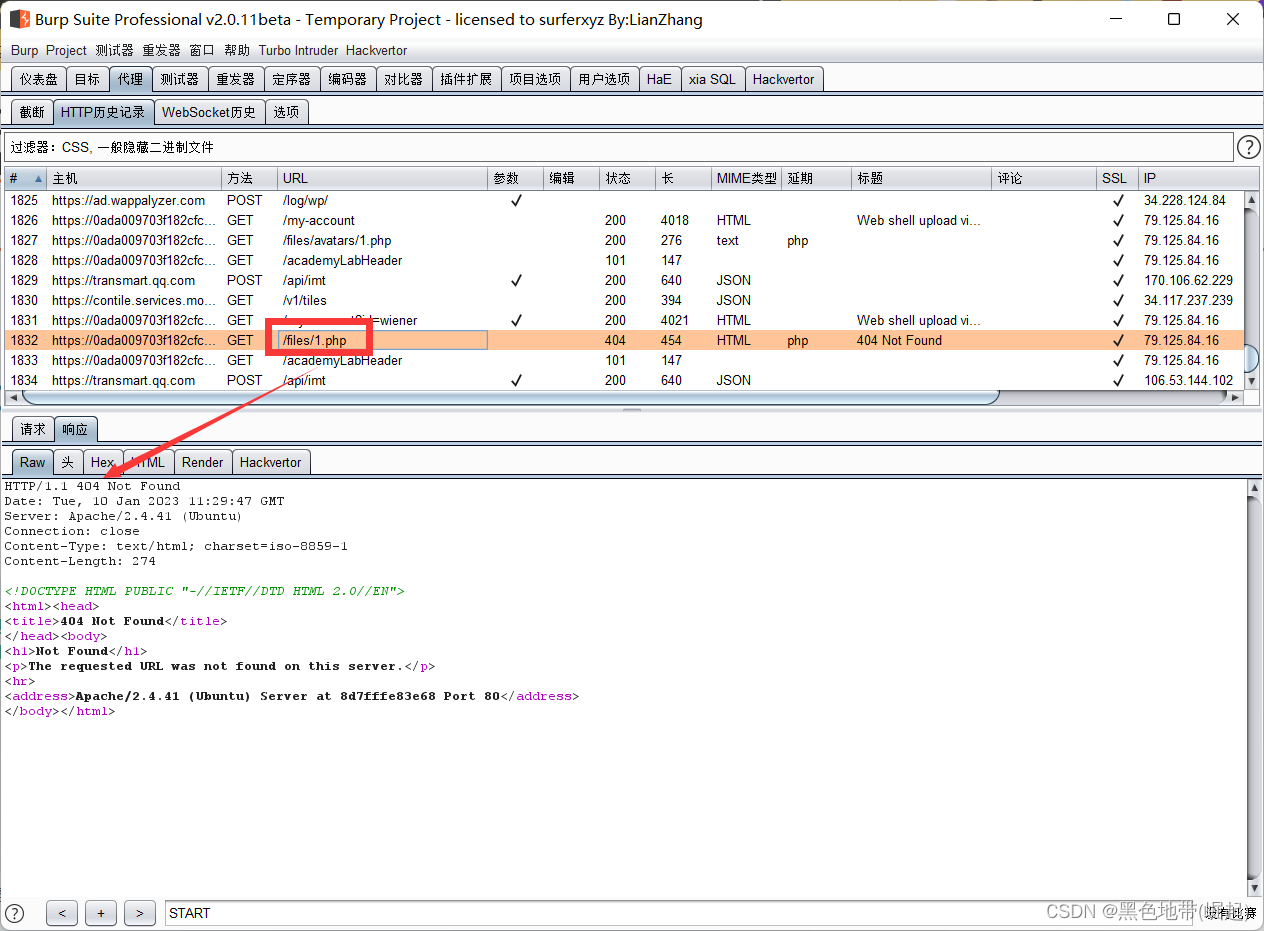Sort history by the 方法 column
1264x931 pixels.
point(250,178)
